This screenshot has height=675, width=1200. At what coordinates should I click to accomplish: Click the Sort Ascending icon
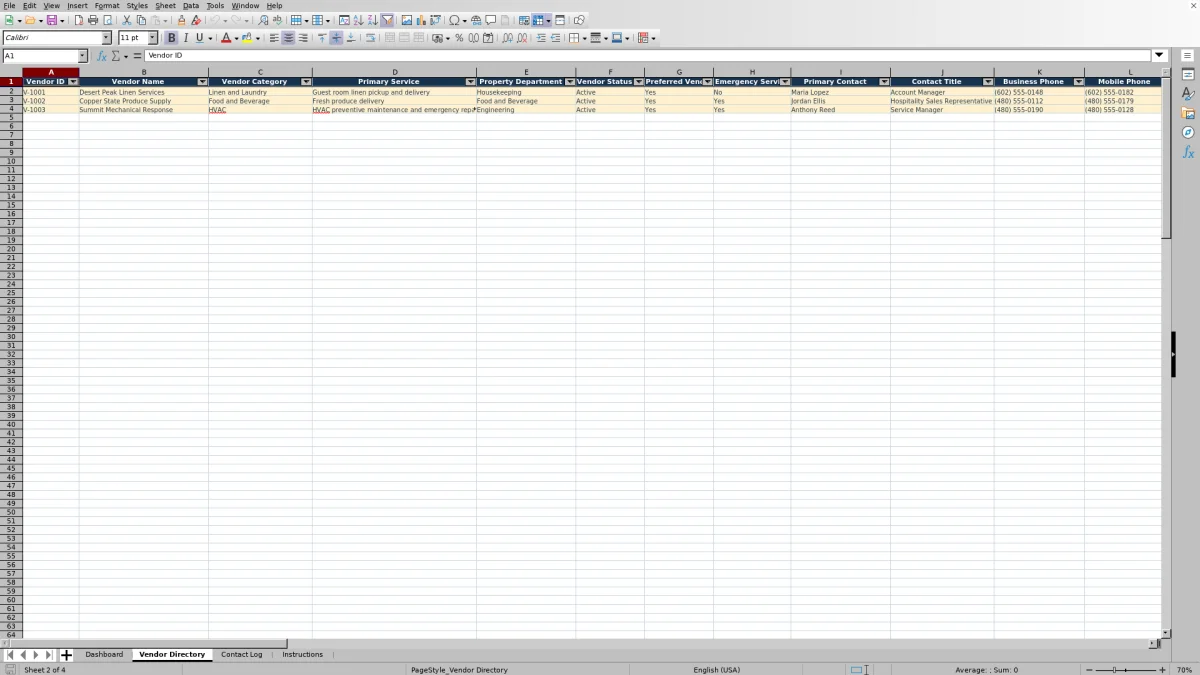358,20
